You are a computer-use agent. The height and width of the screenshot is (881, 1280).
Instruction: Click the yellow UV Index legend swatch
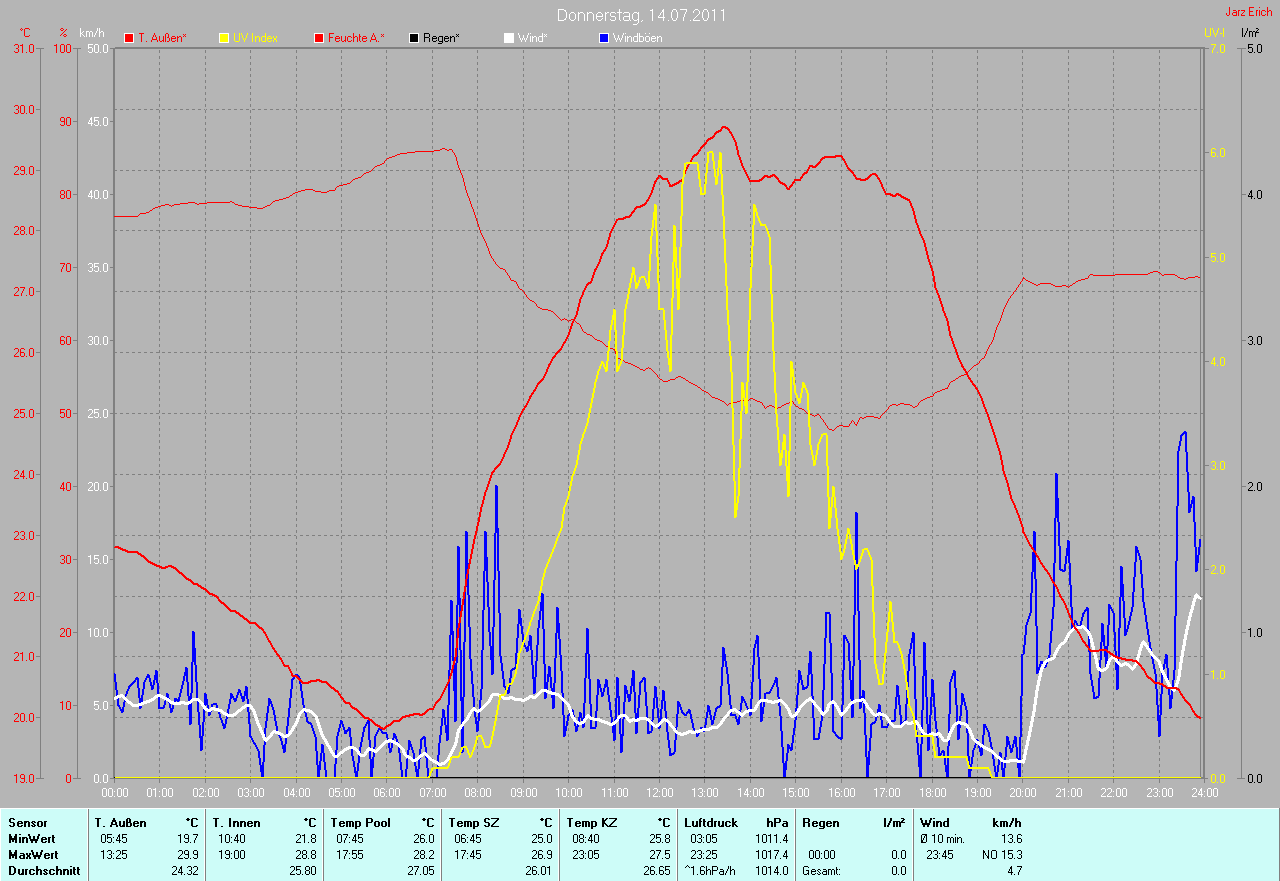(223, 38)
